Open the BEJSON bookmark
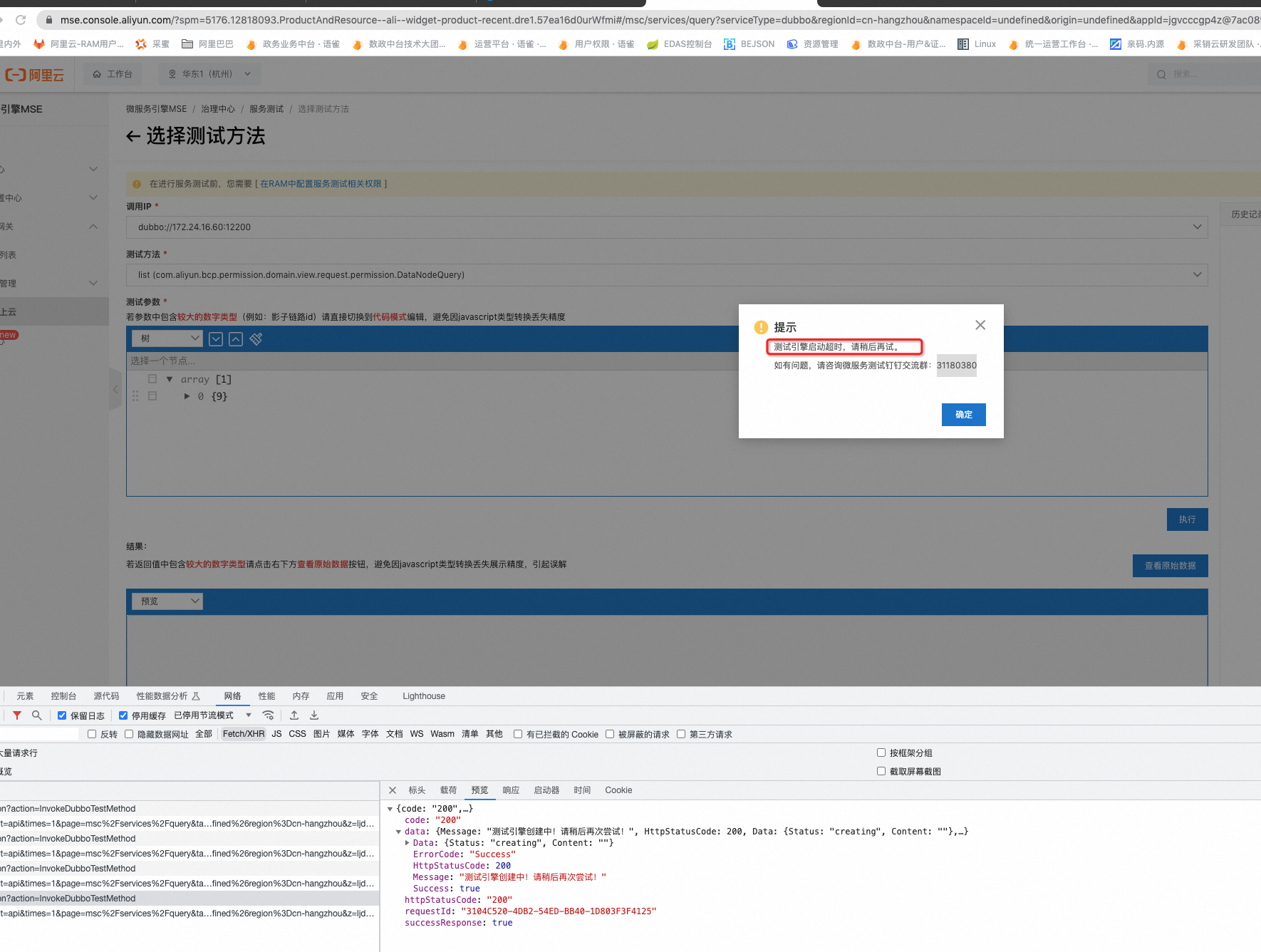The height and width of the screenshot is (952, 1261). [x=749, y=44]
